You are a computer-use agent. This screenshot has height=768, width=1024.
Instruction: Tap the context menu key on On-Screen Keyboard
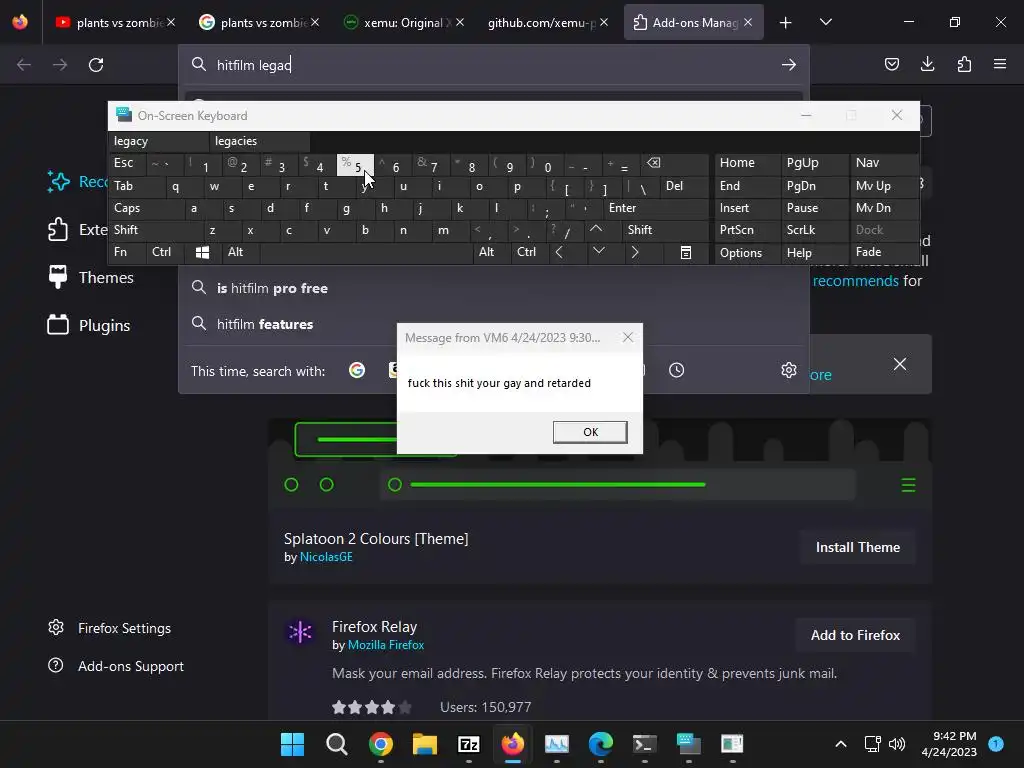(686, 252)
